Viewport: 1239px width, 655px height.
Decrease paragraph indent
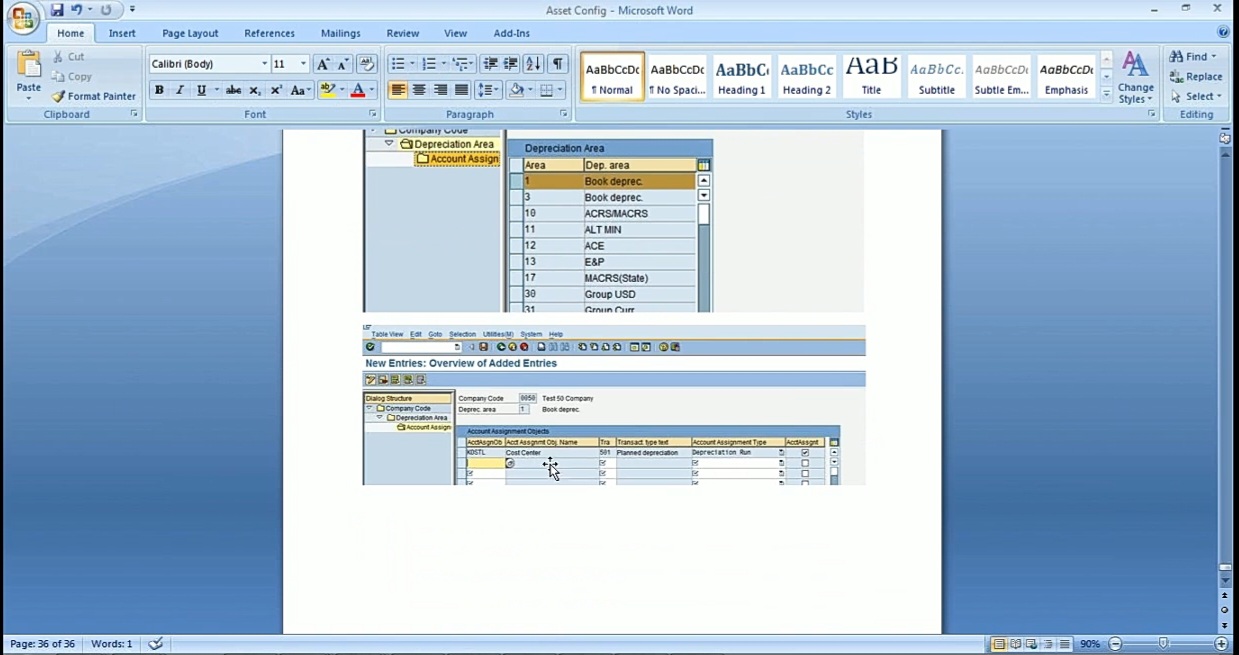click(x=490, y=64)
